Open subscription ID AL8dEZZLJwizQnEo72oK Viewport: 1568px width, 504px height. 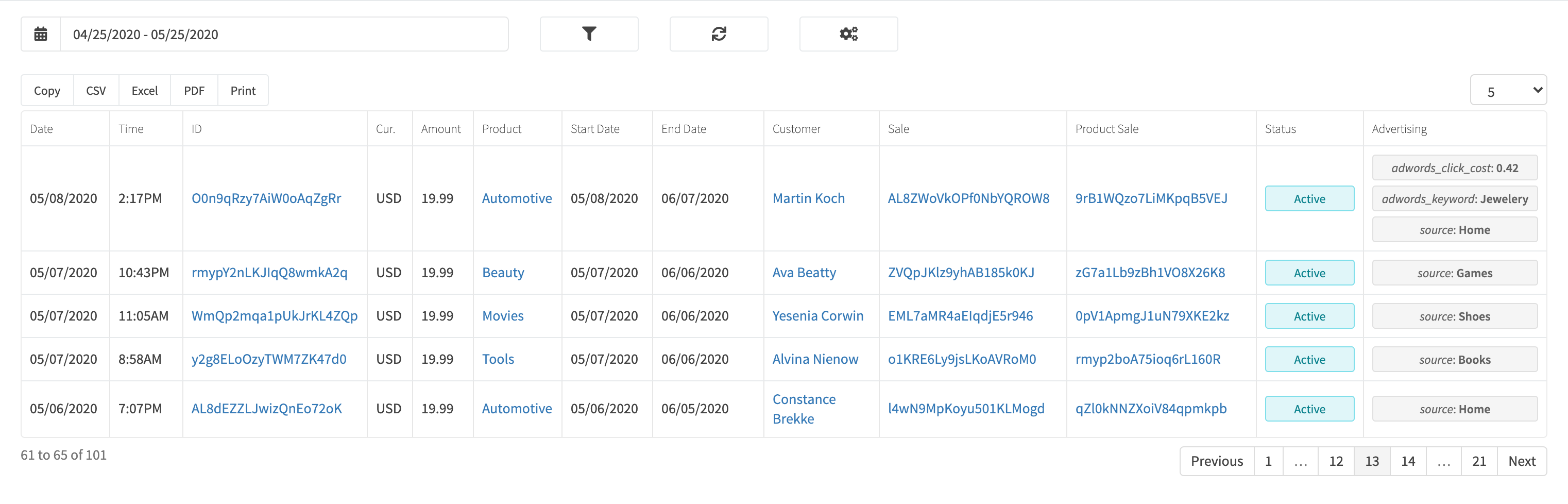click(x=267, y=409)
